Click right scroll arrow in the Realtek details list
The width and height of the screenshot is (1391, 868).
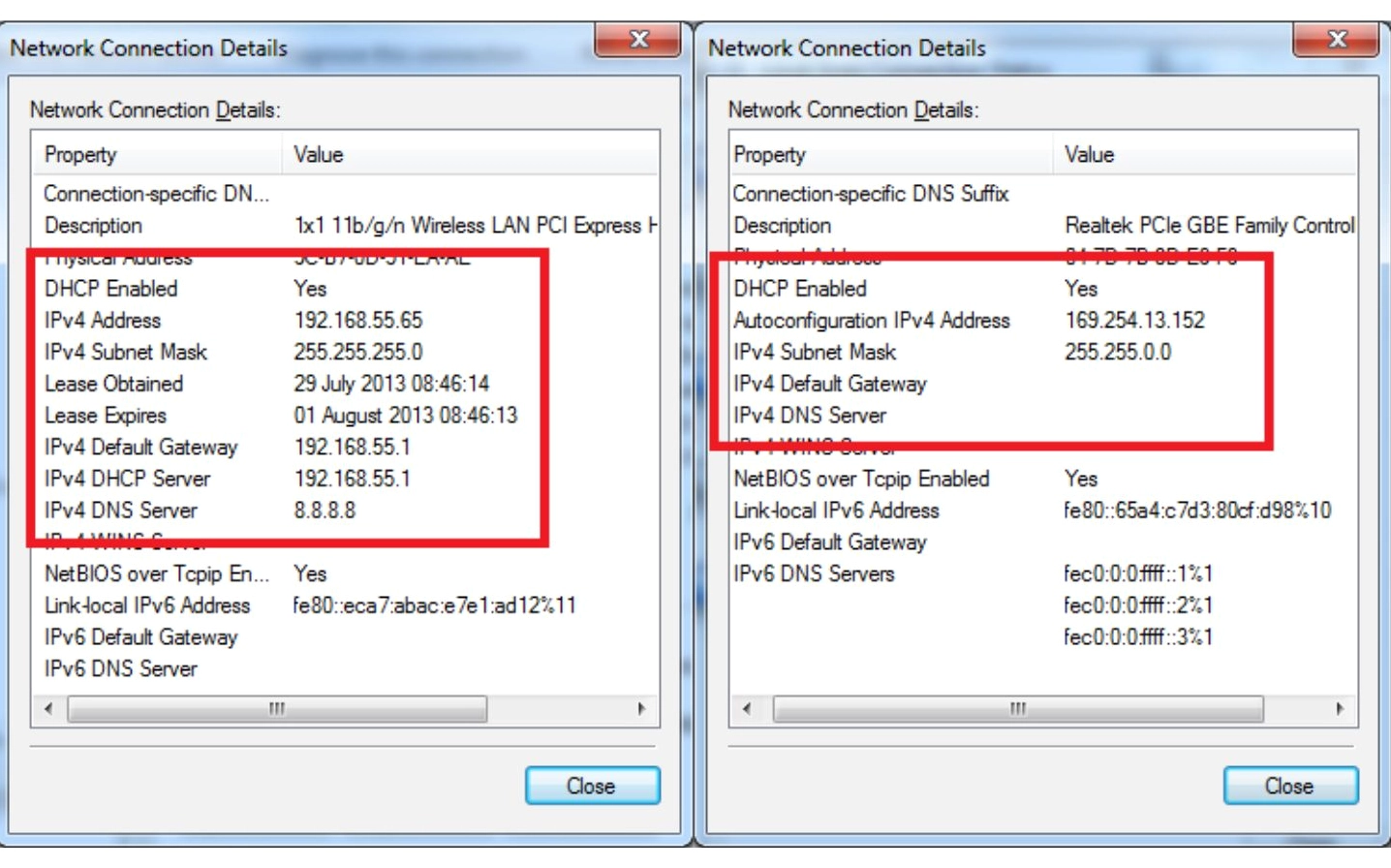[x=1340, y=709]
